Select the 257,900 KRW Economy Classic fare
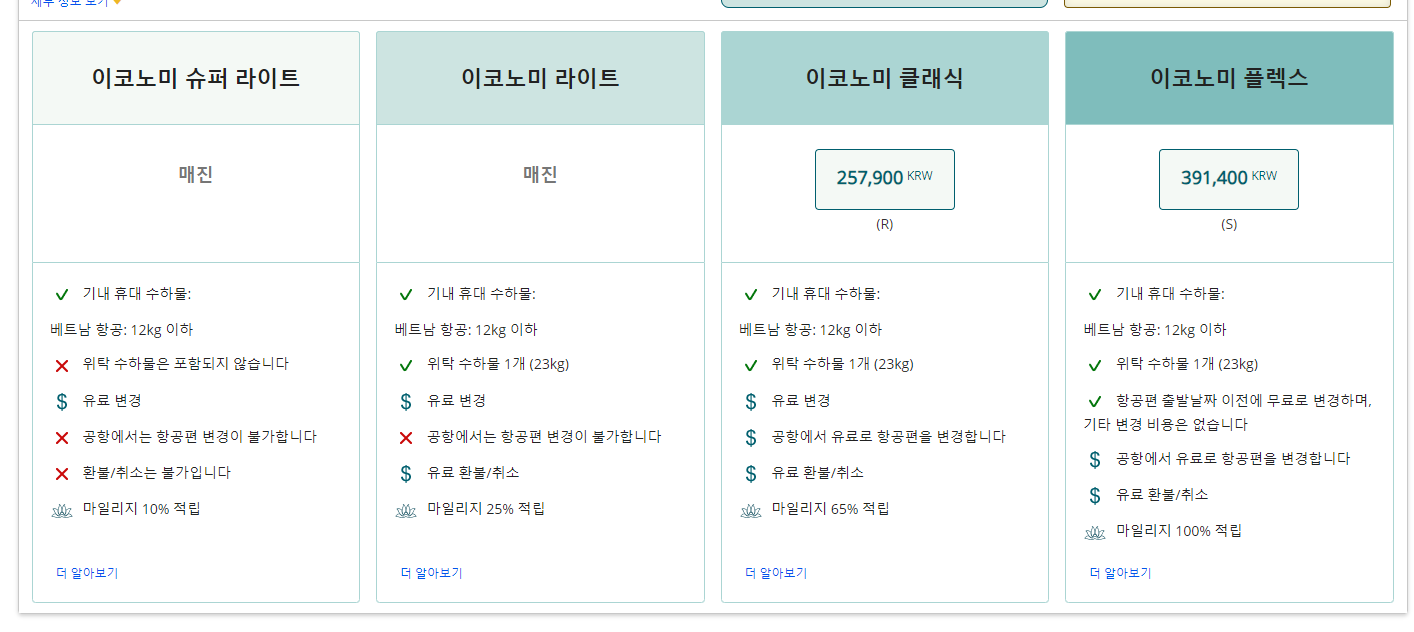Image resolution: width=1414 pixels, height=632 pixels. point(884,179)
